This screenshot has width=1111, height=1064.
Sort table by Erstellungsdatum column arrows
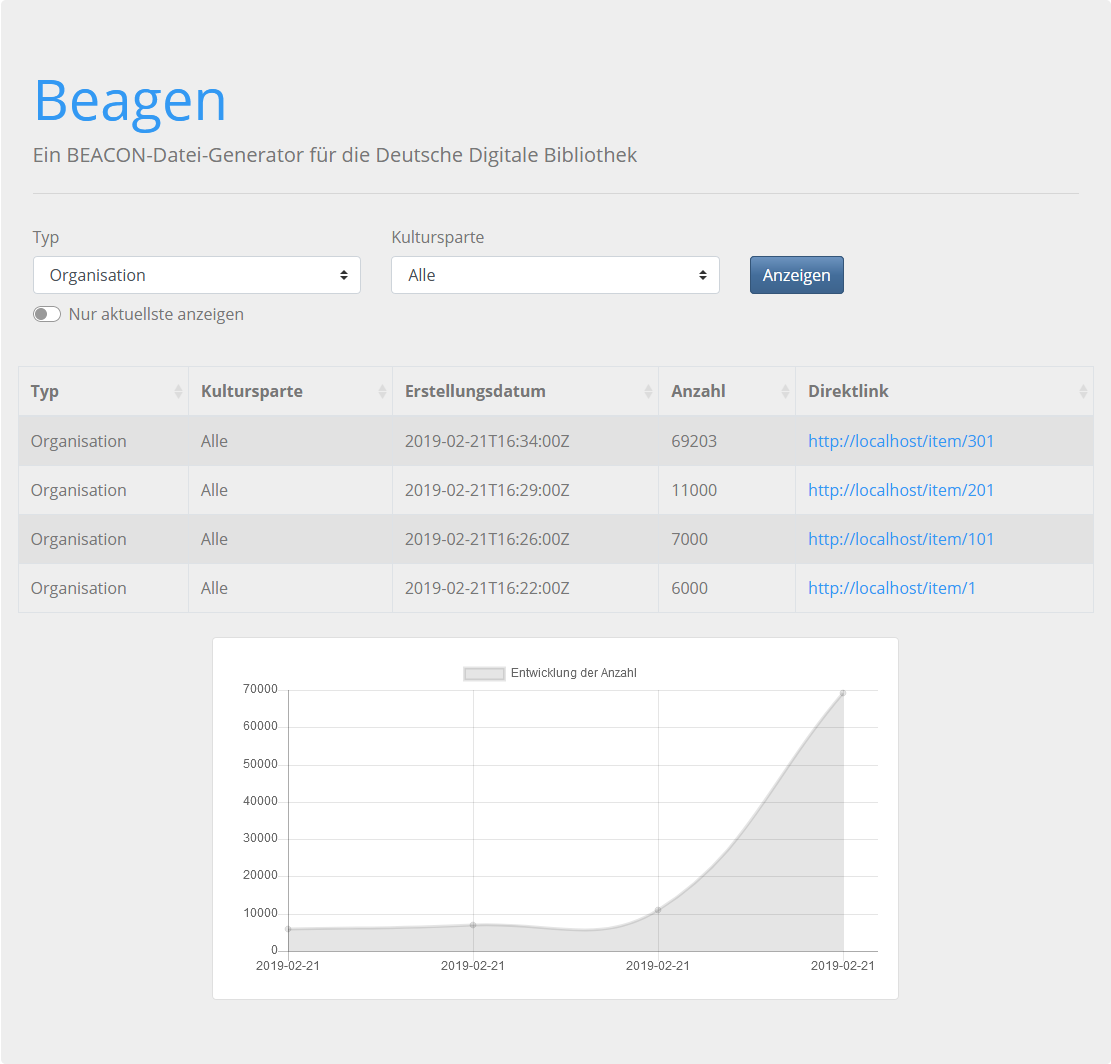pos(648,391)
